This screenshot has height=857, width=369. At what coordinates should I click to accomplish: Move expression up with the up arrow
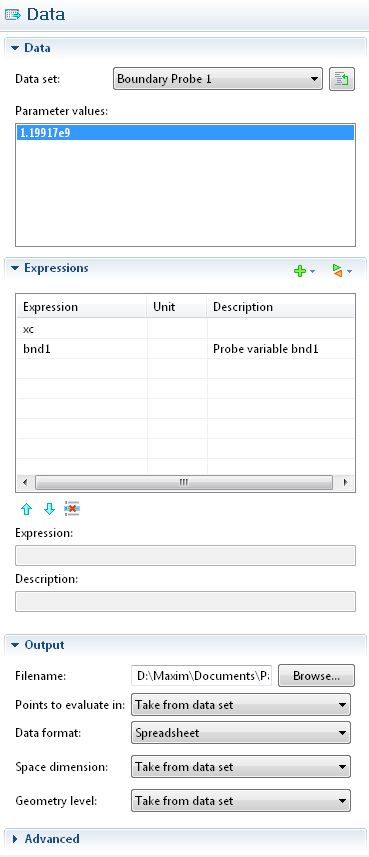(x=26, y=509)
